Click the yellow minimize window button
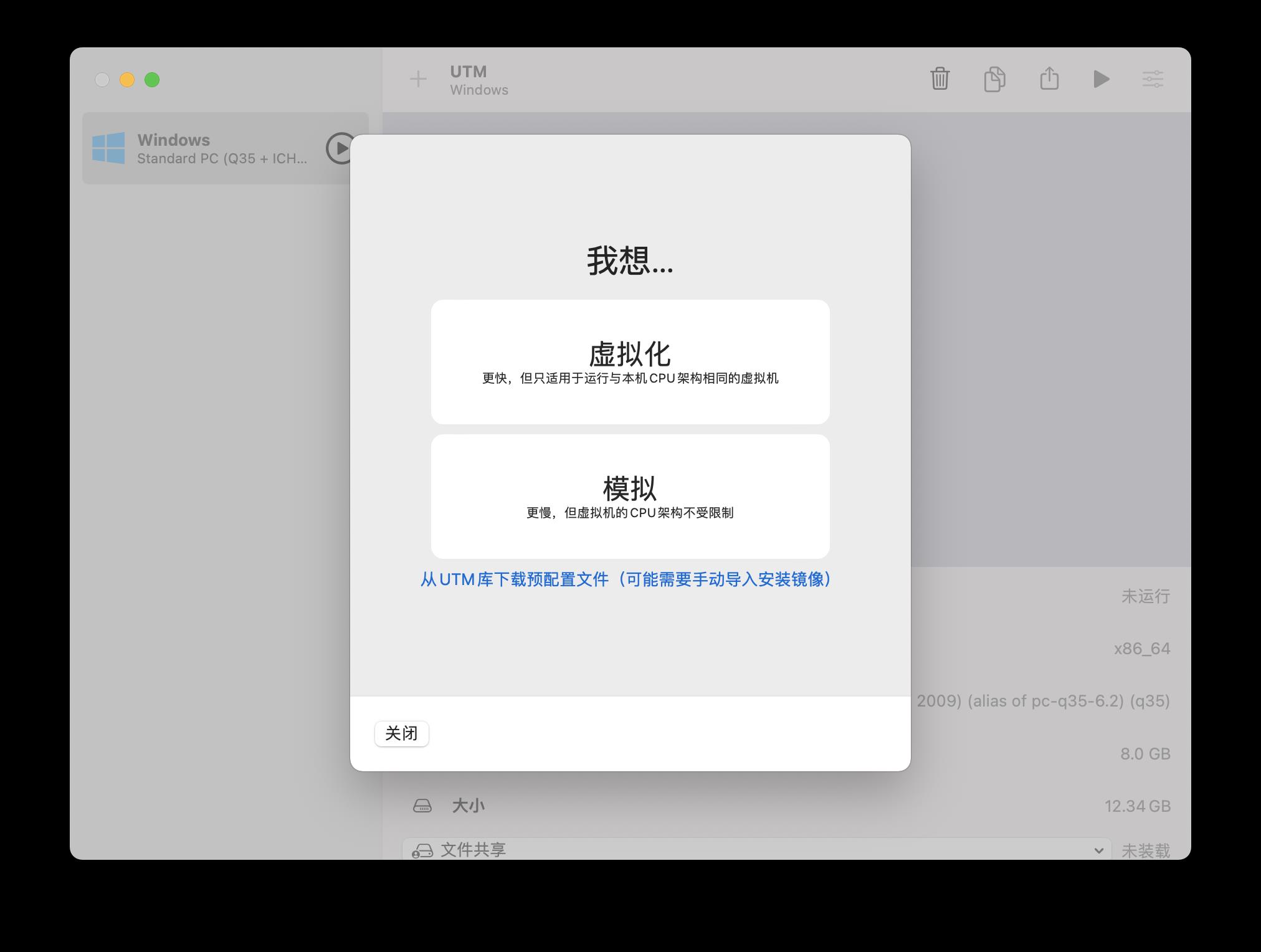The image size is (1261, 952). 127,80
